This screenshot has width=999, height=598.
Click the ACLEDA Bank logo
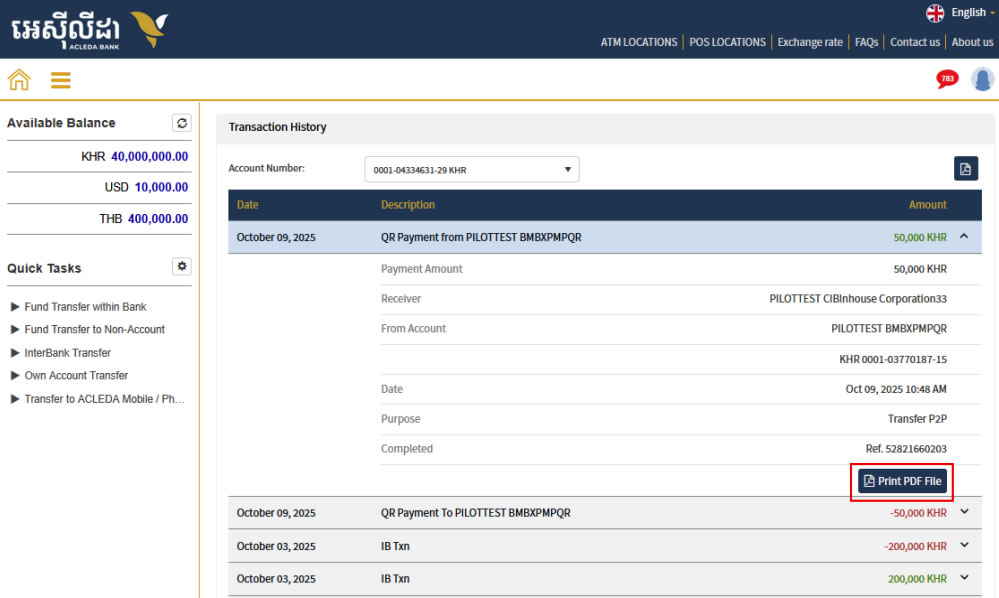(88, 30)
